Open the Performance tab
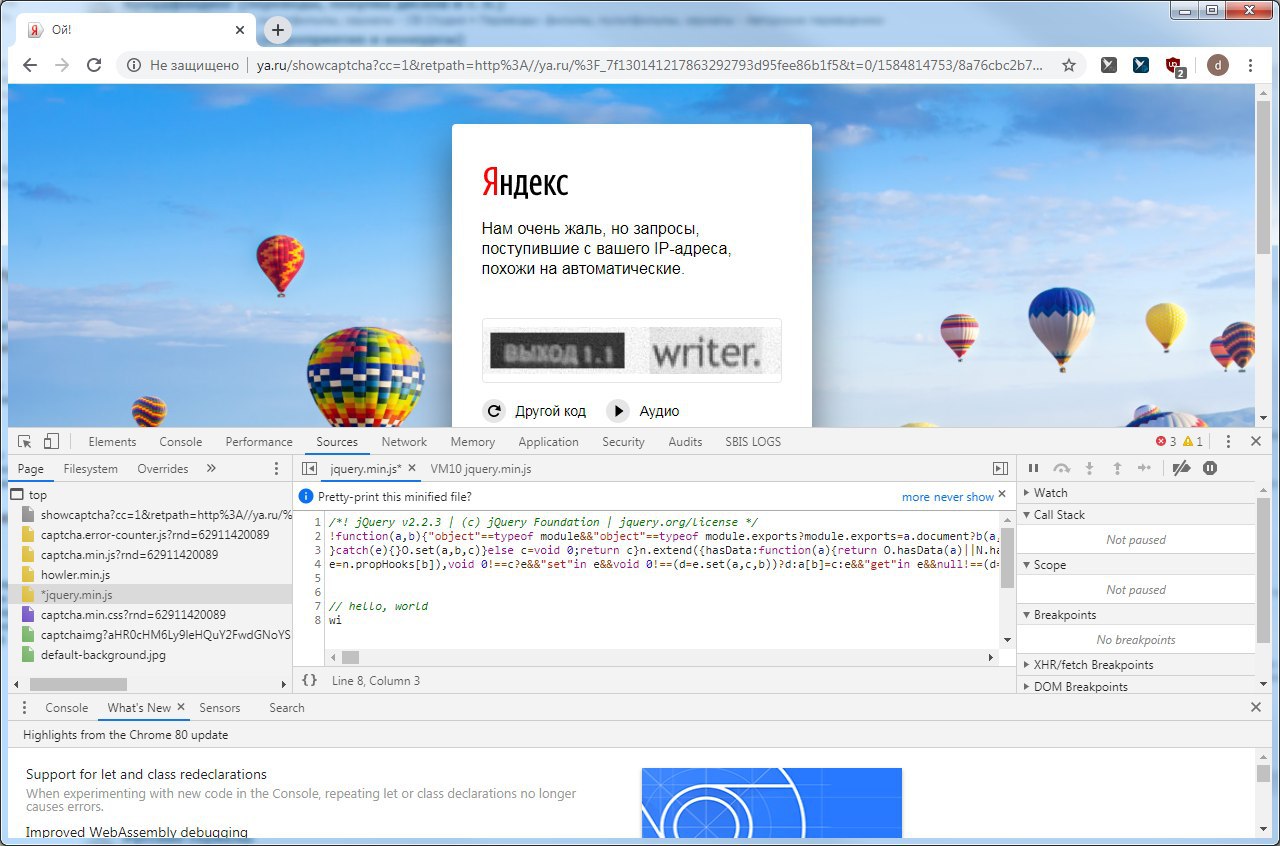 (259, 441)
